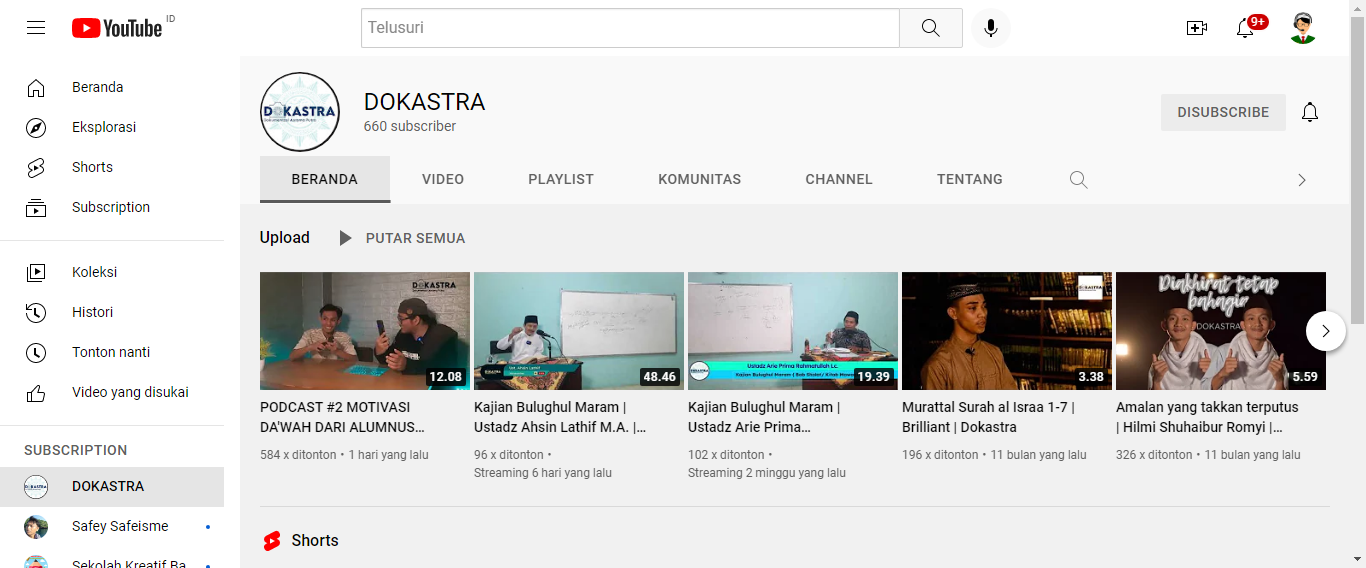
Task: Play all uploads with PUTAR SEMUA
Action: (x=402, y=238)
